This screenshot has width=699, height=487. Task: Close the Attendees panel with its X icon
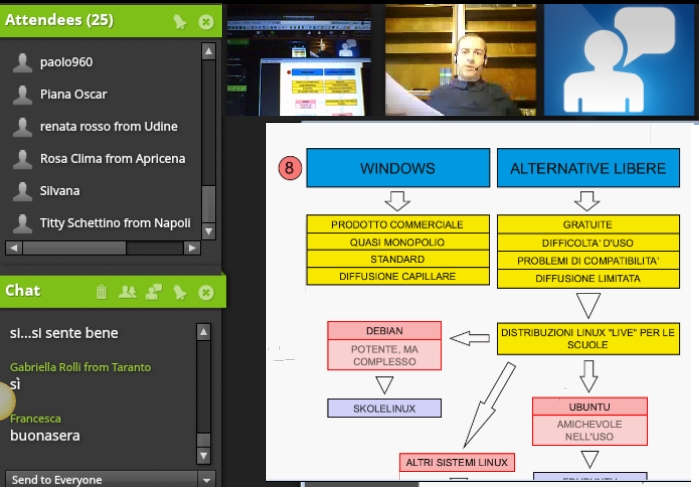206,22
